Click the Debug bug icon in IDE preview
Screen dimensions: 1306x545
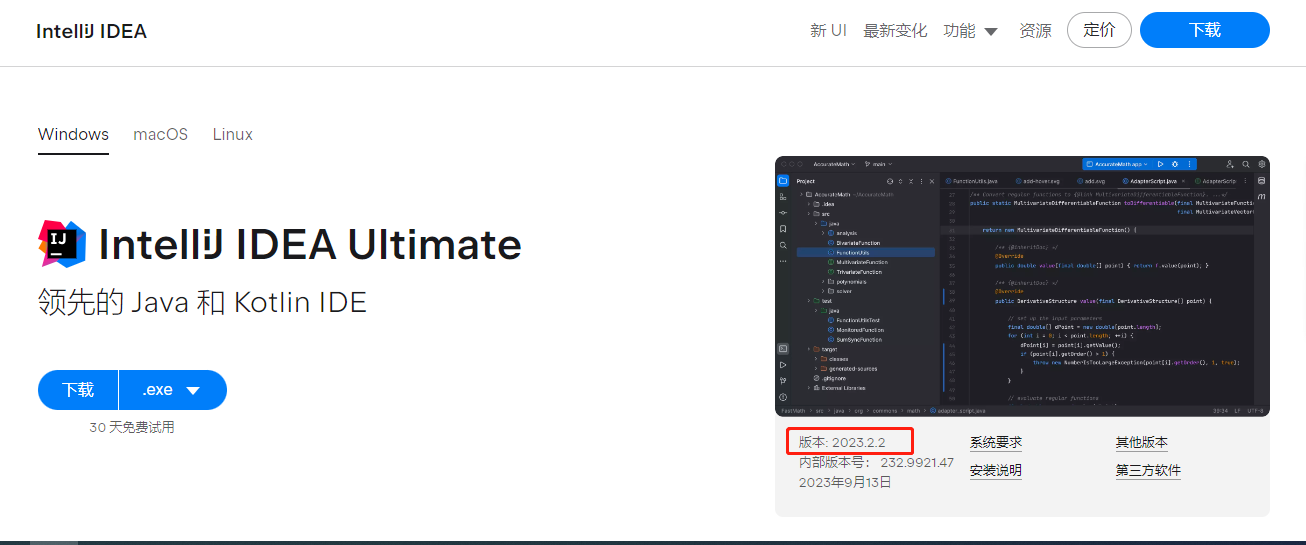tap(1175, 164)
